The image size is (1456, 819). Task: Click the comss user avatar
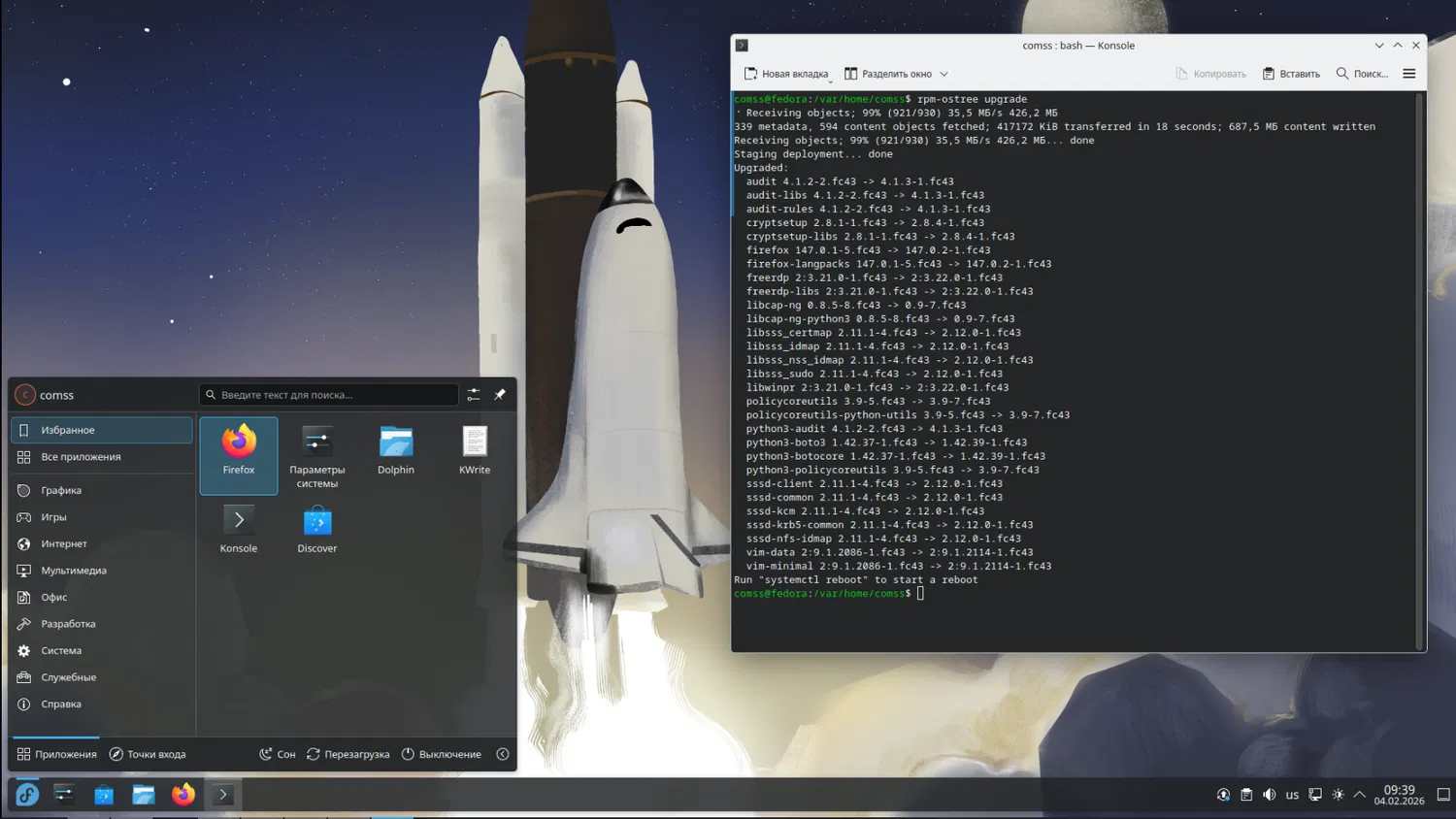(25, 395)
